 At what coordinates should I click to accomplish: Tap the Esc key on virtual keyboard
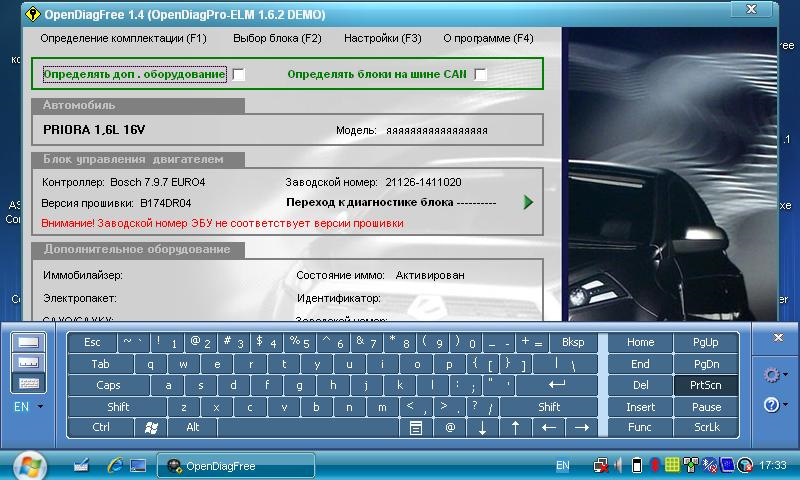[x=92, y=342]
